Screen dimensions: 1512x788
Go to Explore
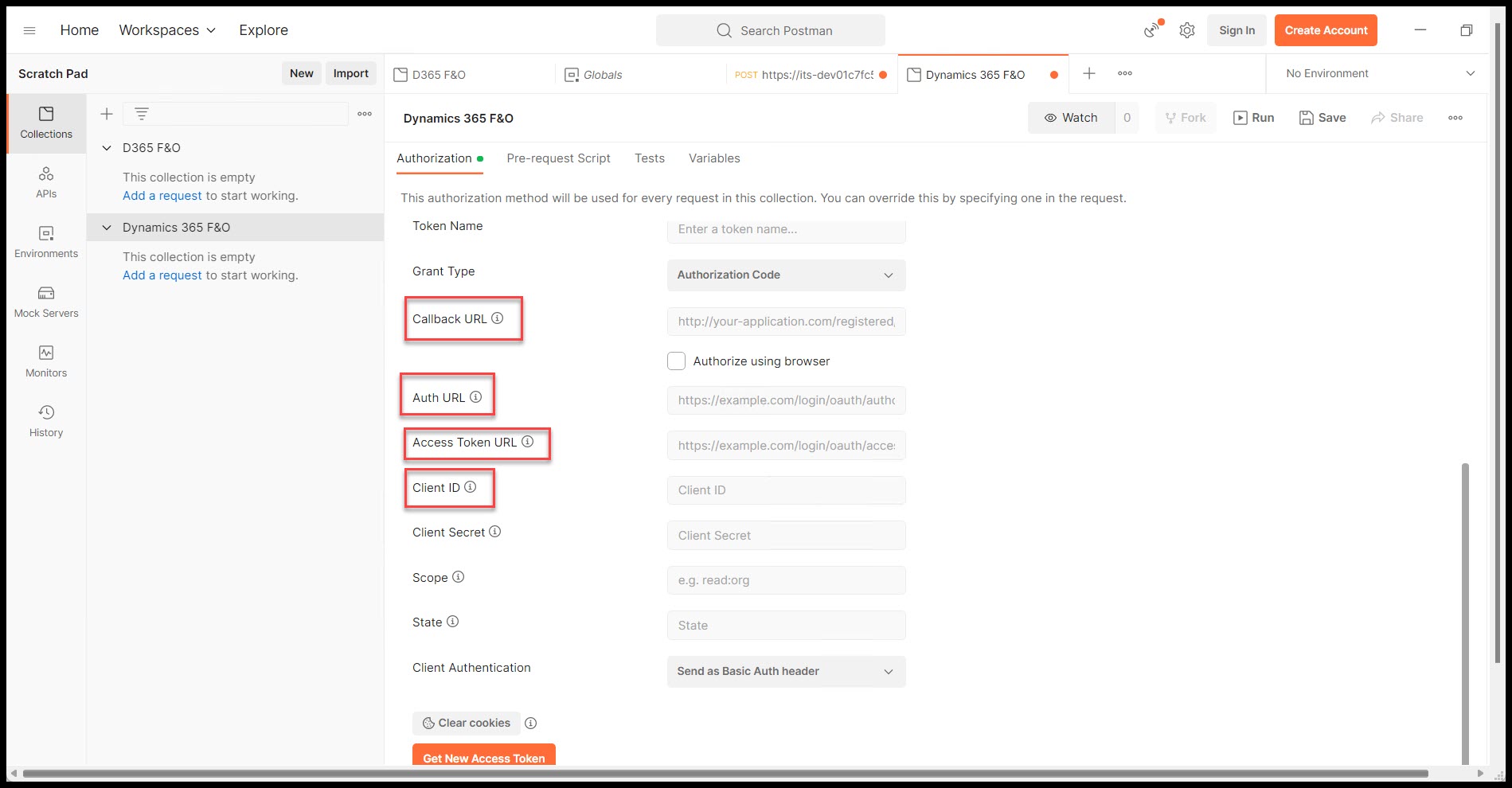pyautogui.click(x=264, y=30)
